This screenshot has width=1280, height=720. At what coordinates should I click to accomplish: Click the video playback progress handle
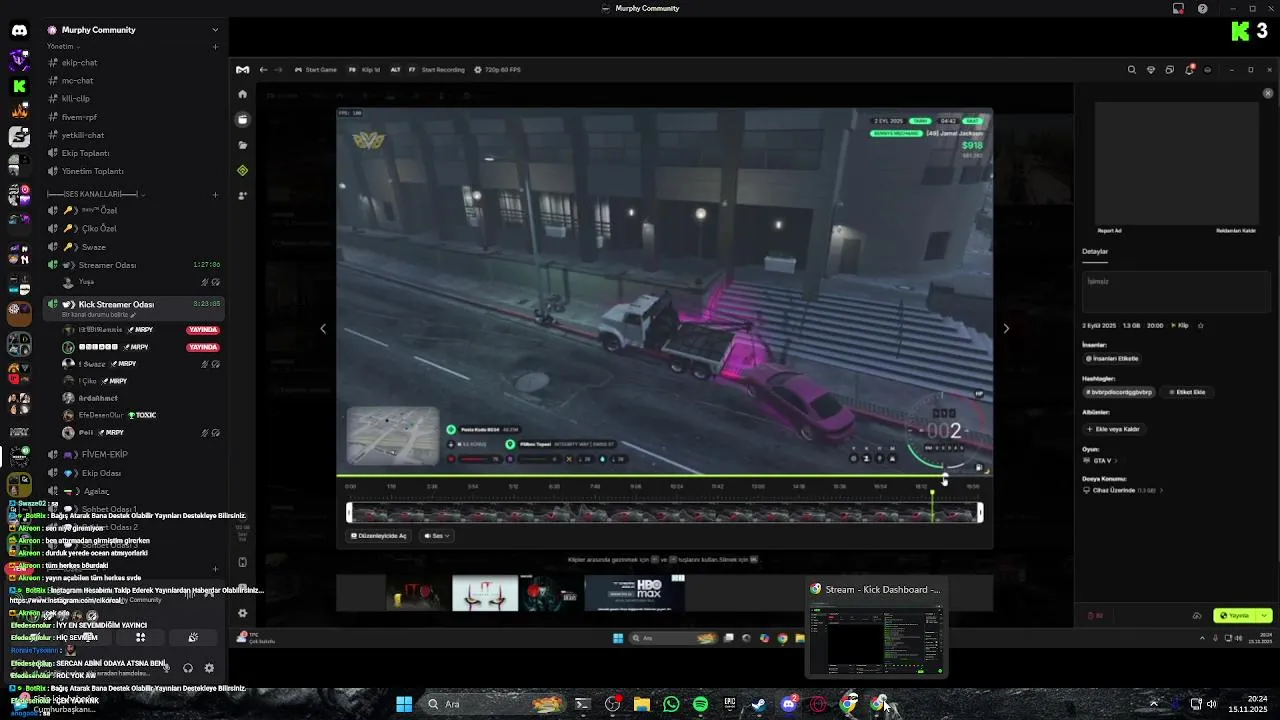click(x=944, y=476)
